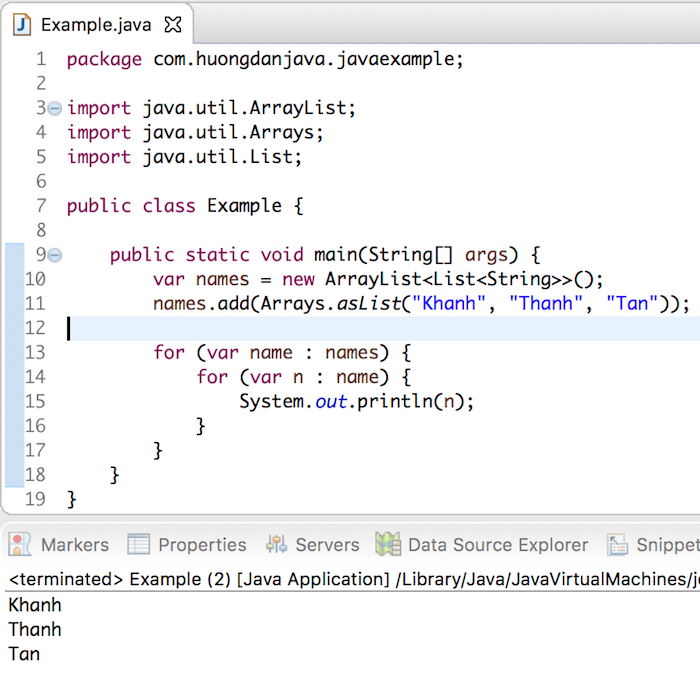Click 'ArrayList<List<String>>' on line 10
The image size is (700, 680).
click(449, 280)
